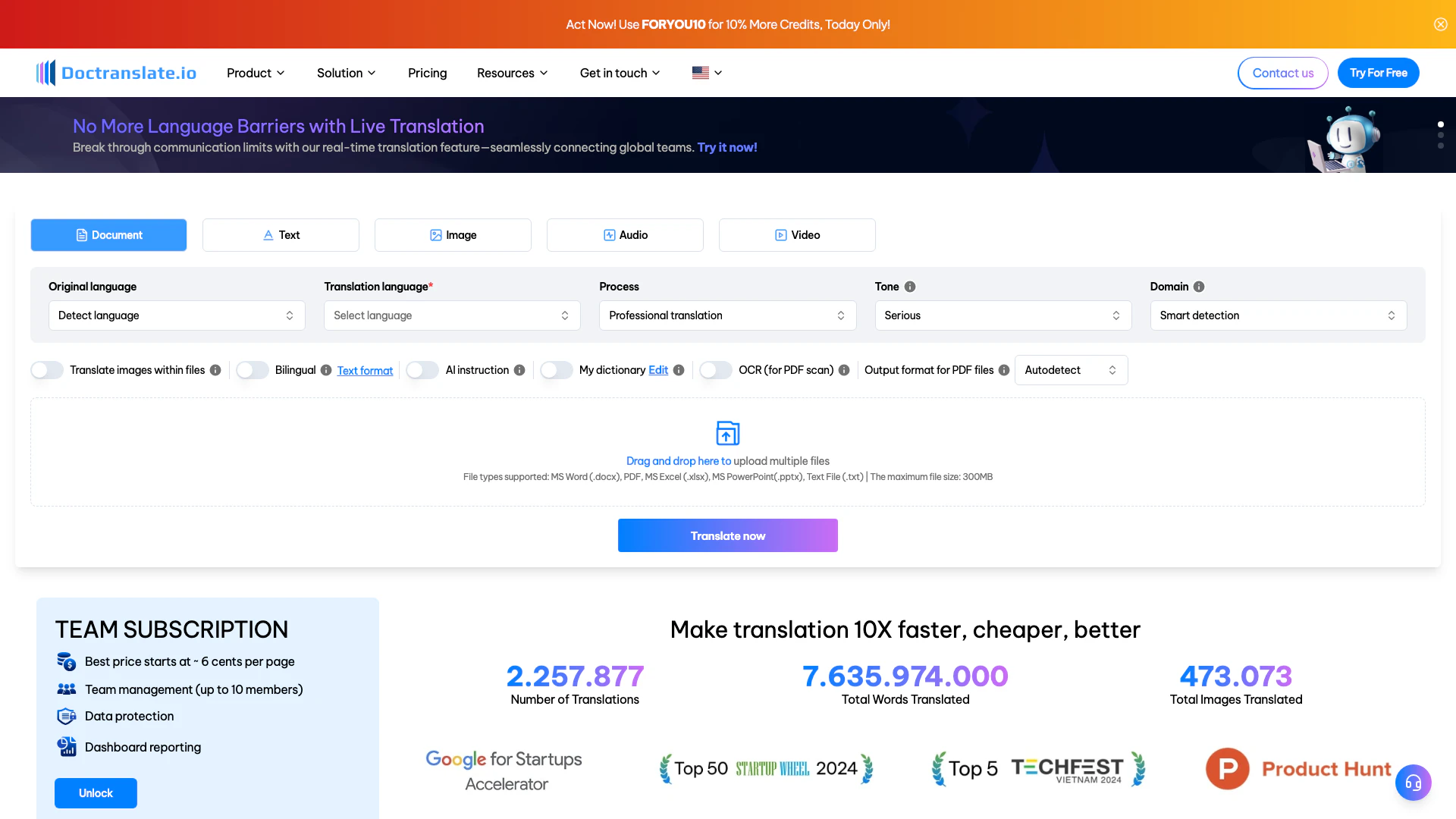This screenshot has height=819, width=1456.
Task: Click the Try For Free button
Action: point(1378,73)
